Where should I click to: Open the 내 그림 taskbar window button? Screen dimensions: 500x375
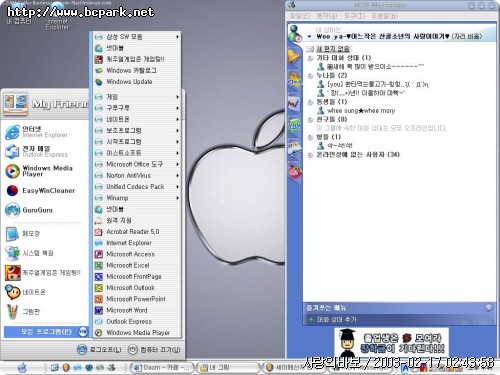(228, 368)
